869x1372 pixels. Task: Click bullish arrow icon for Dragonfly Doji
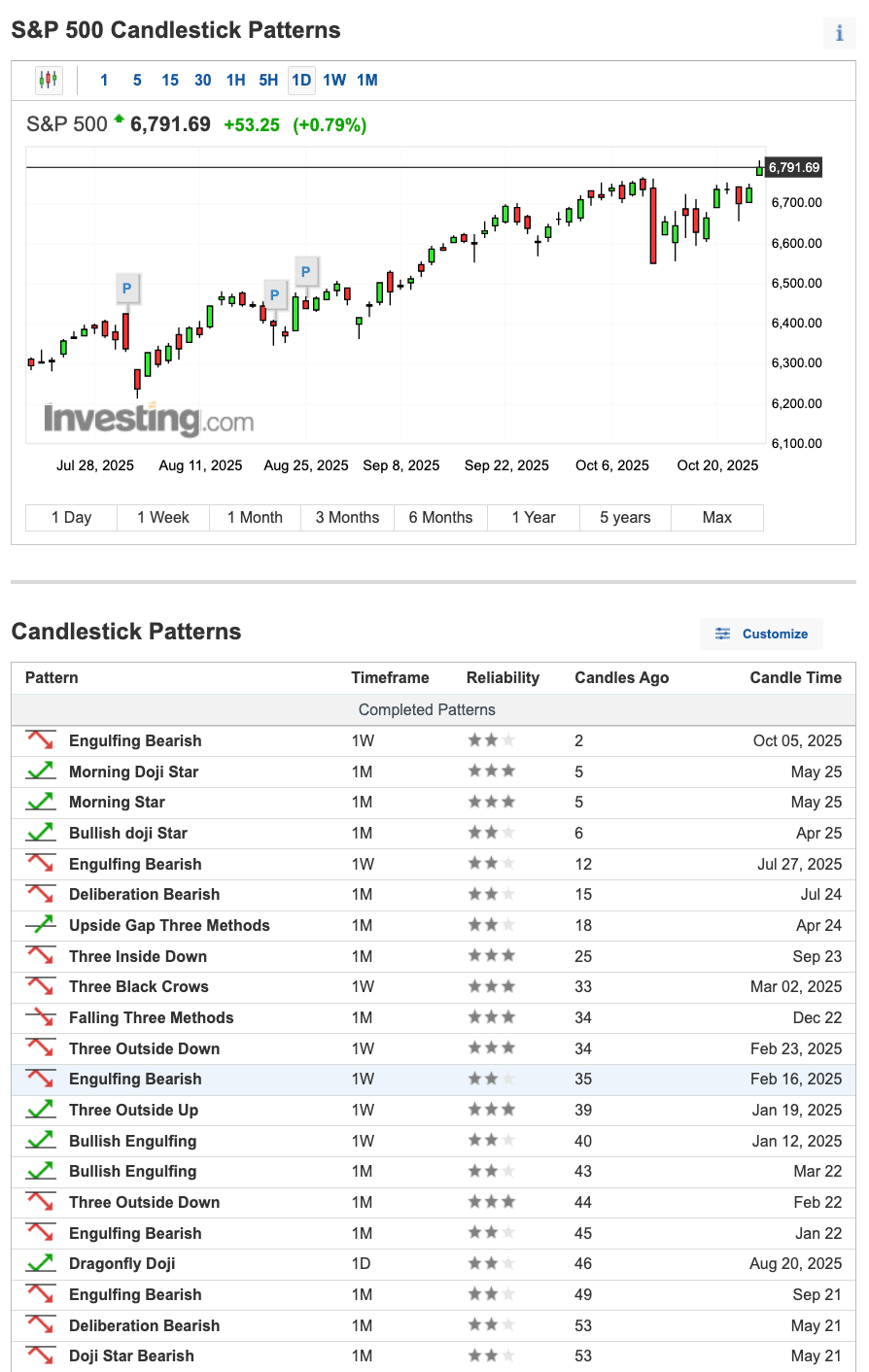41,1263
